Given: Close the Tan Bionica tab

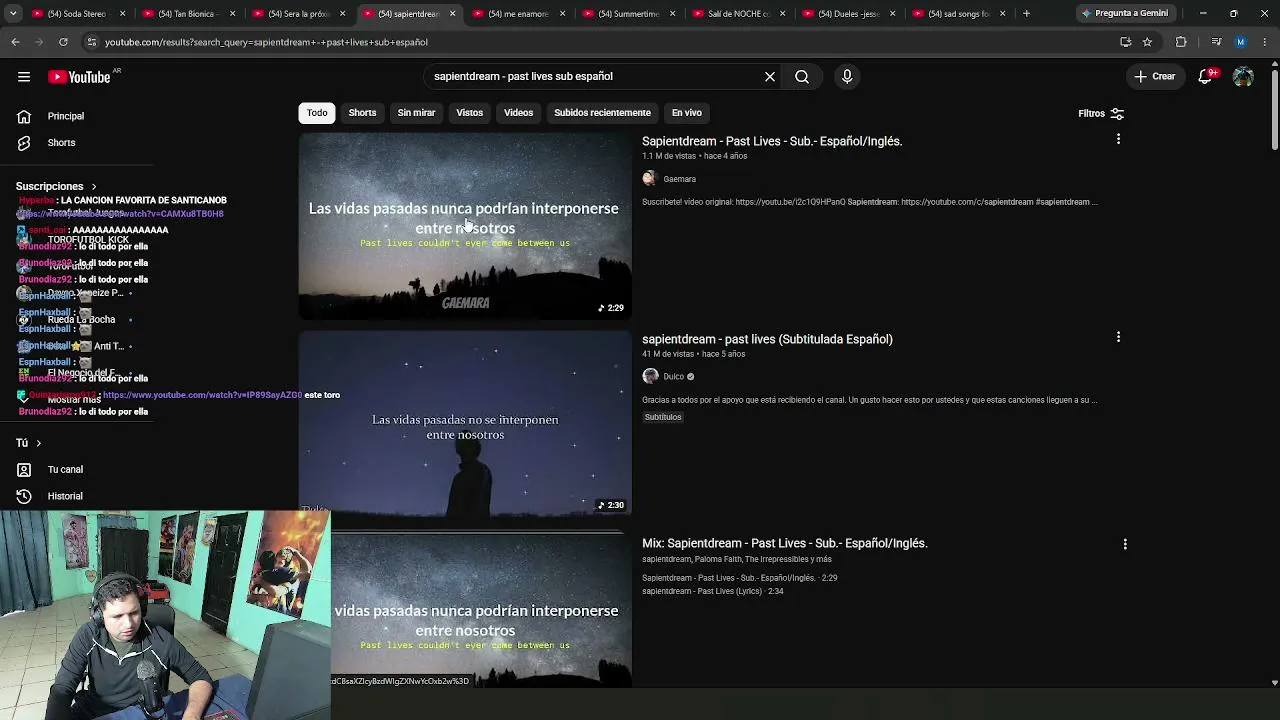Looking at the screenshot, I should pyautogui.click(x=232, y=14).
